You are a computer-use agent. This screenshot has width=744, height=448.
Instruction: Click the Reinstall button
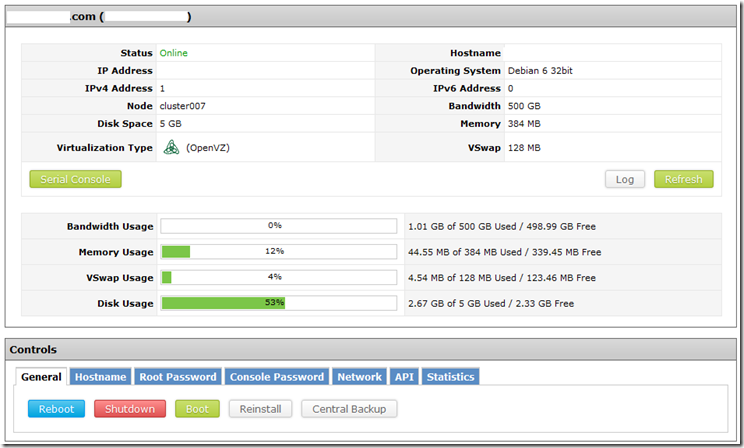click(260, 409)
